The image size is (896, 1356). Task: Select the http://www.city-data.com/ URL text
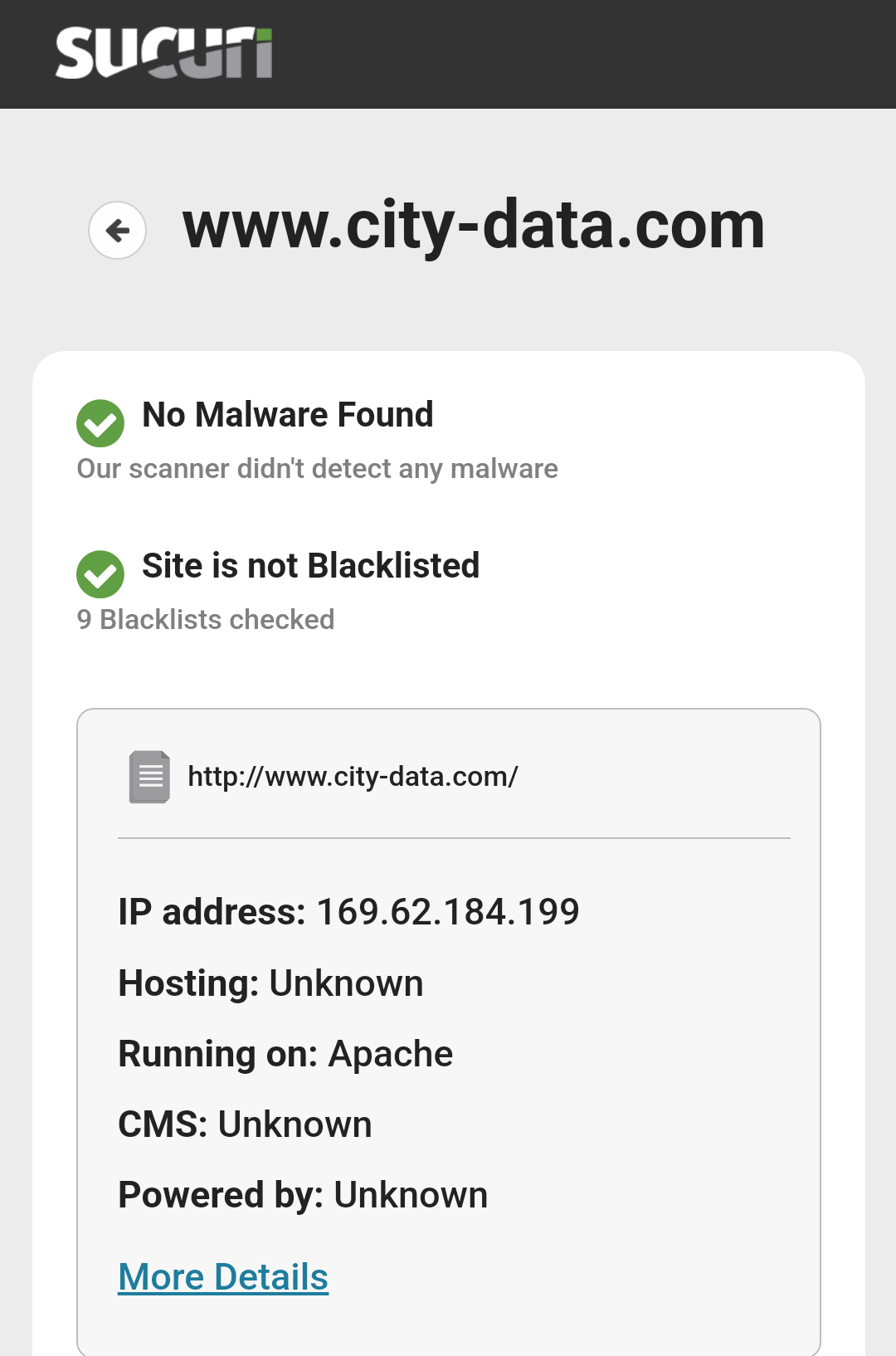tap(353, 777)
